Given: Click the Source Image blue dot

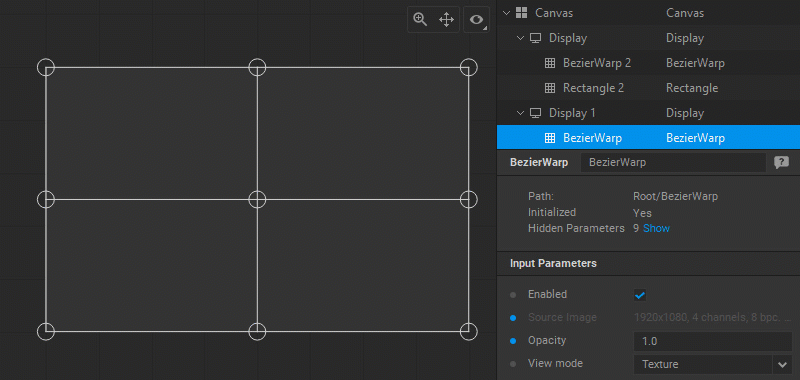Looking at the screenshot, I should point(513,318).
